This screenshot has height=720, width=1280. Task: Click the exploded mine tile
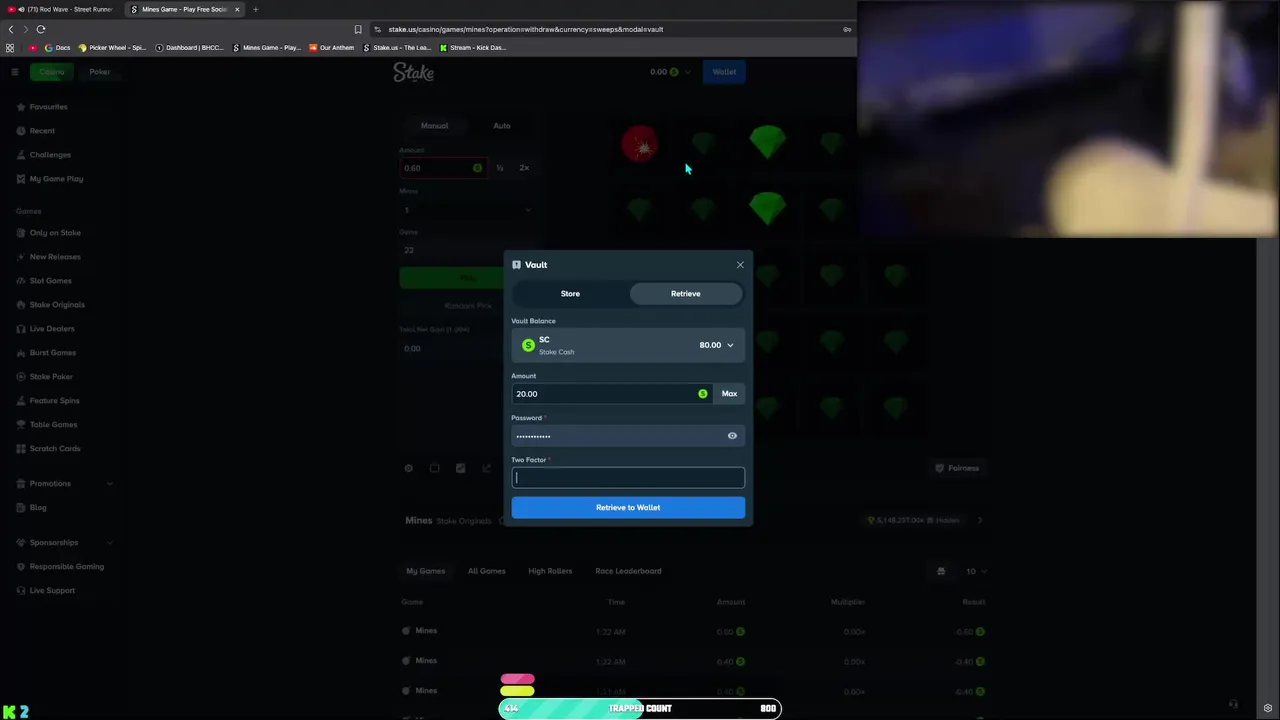[640, 145]
